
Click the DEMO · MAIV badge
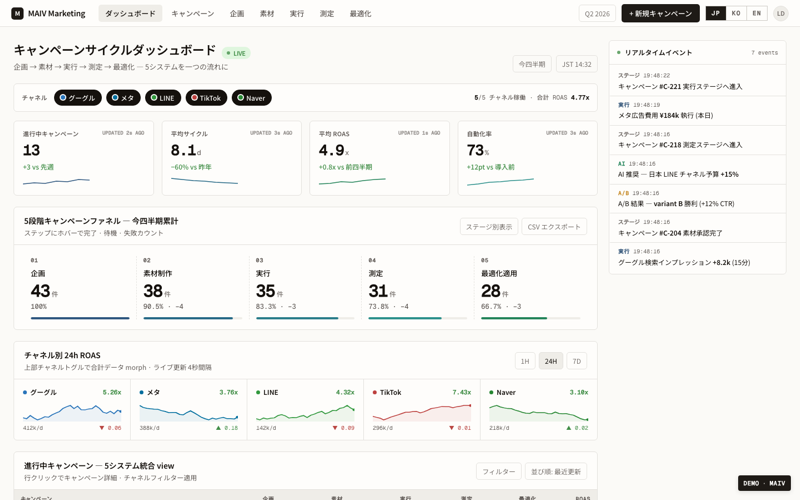pos(764,483)
